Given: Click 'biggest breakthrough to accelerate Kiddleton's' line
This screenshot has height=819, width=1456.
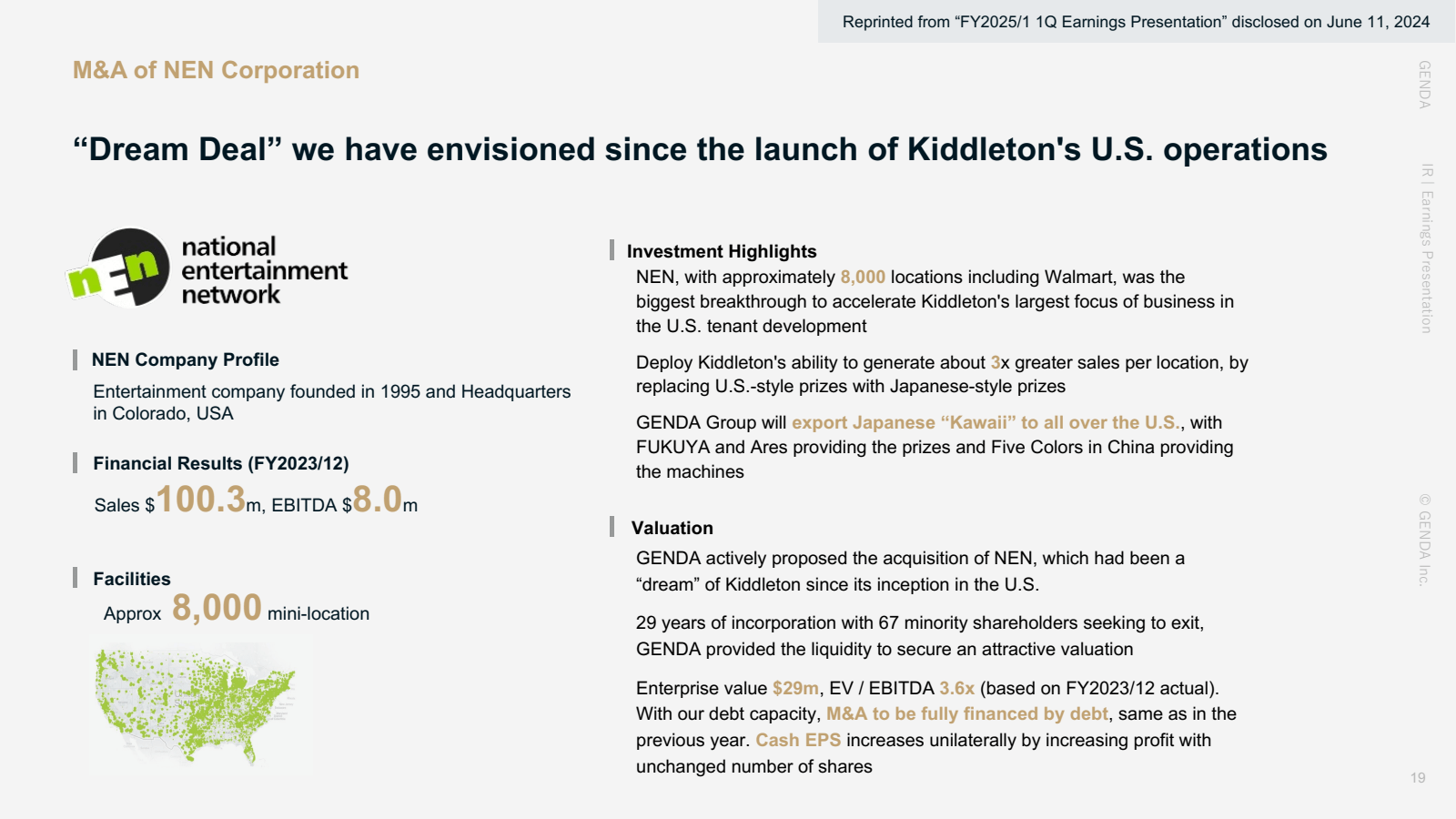Looking at the screenshot, I should click(x=935, y=301).
